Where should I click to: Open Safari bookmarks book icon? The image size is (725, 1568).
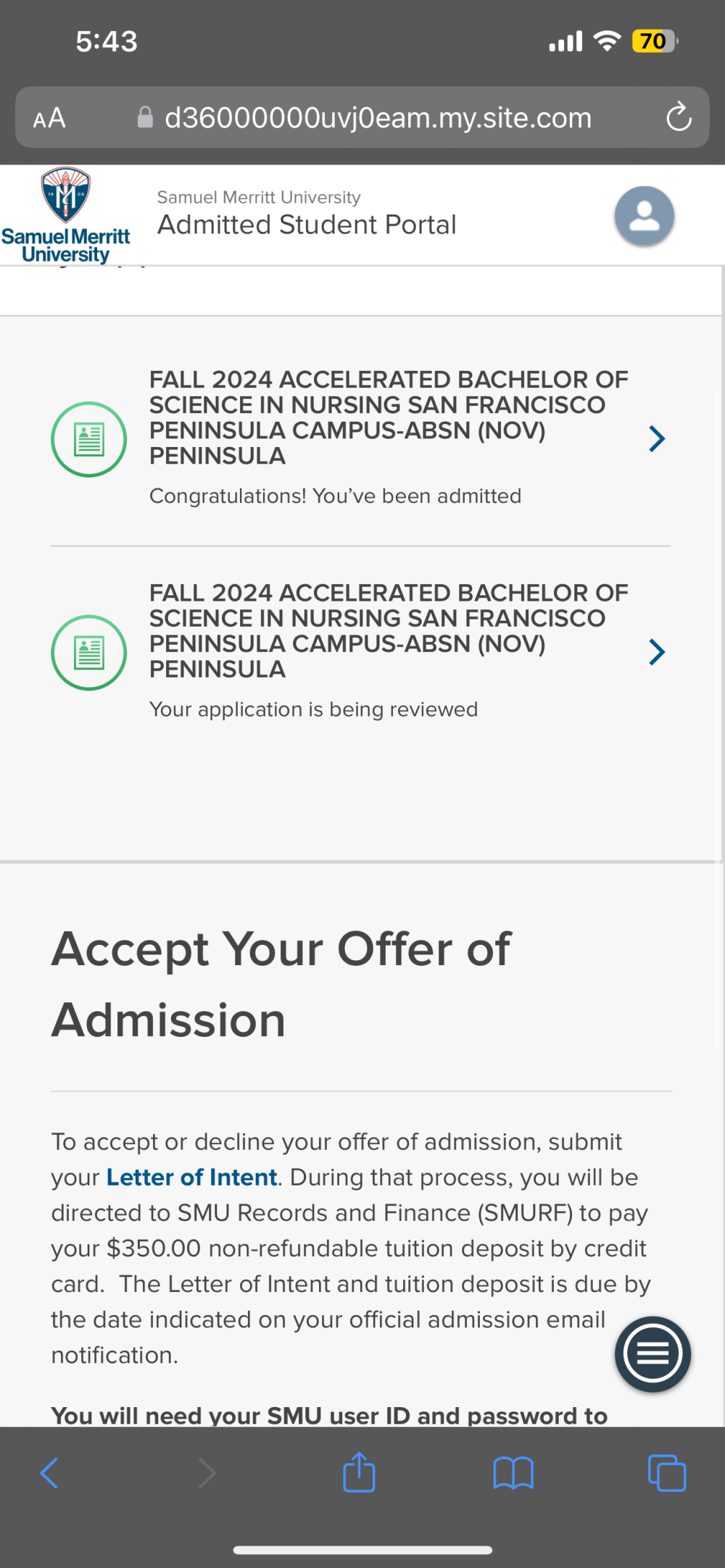click(x=513, y=1473)
